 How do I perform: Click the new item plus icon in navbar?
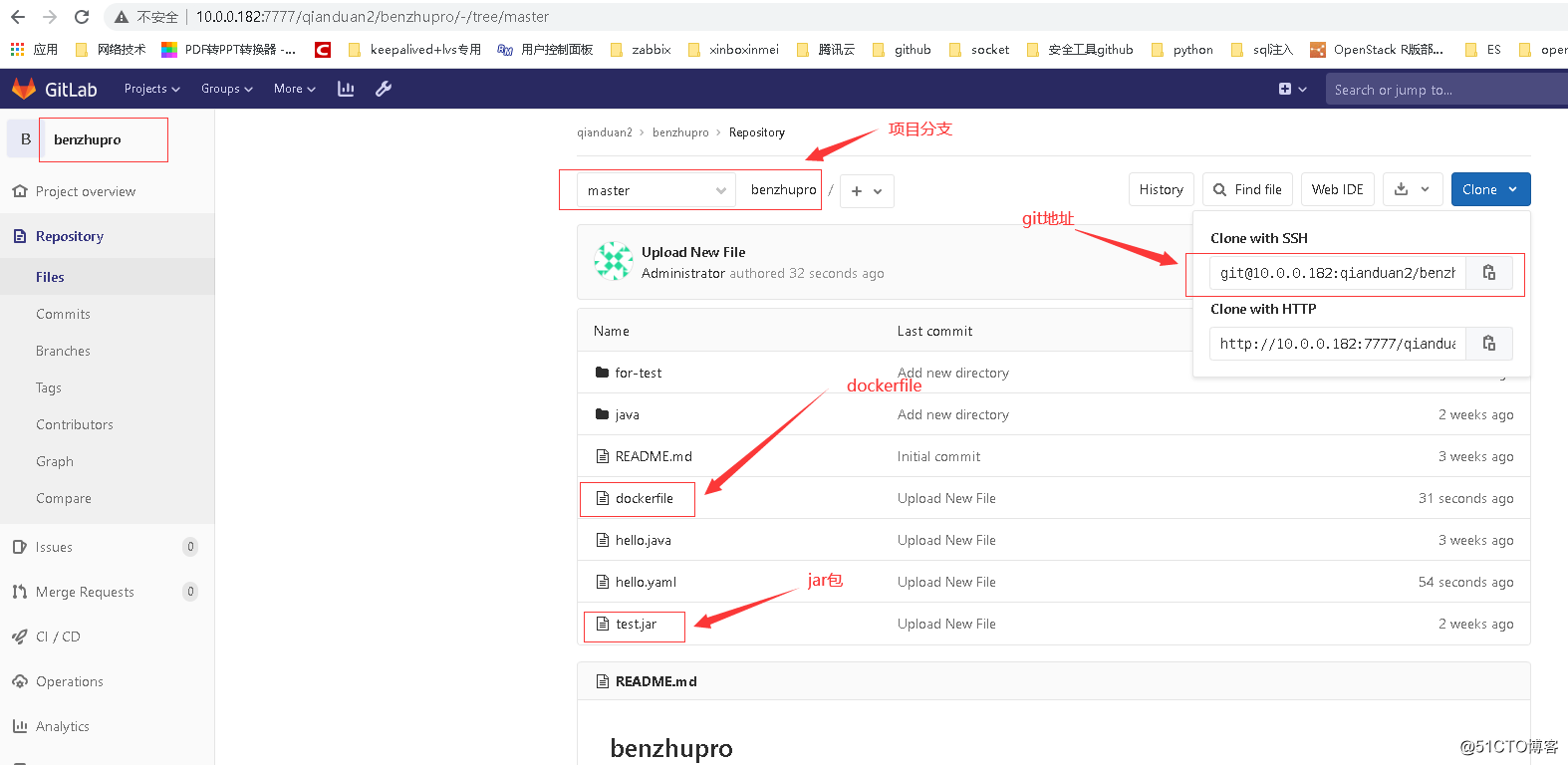tap(1285, 89)
